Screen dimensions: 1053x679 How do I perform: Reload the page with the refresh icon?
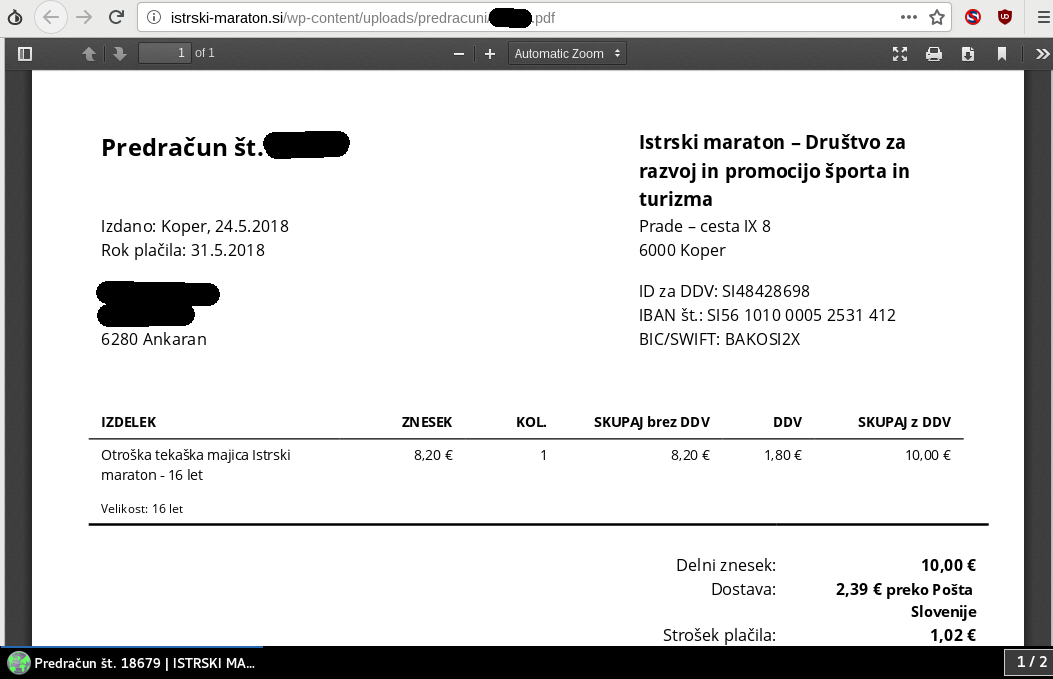pos(116,17)
